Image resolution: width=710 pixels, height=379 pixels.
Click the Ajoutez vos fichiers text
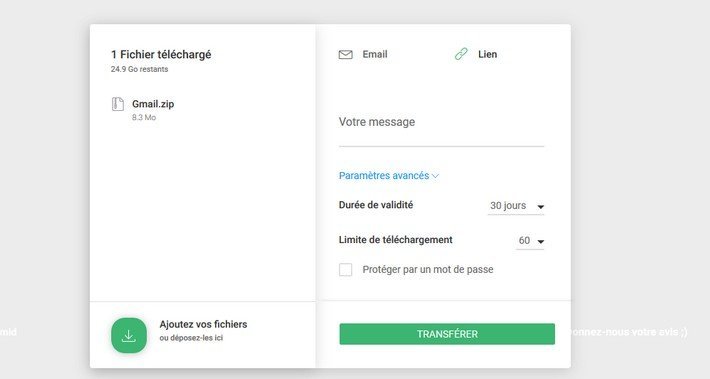203,324
